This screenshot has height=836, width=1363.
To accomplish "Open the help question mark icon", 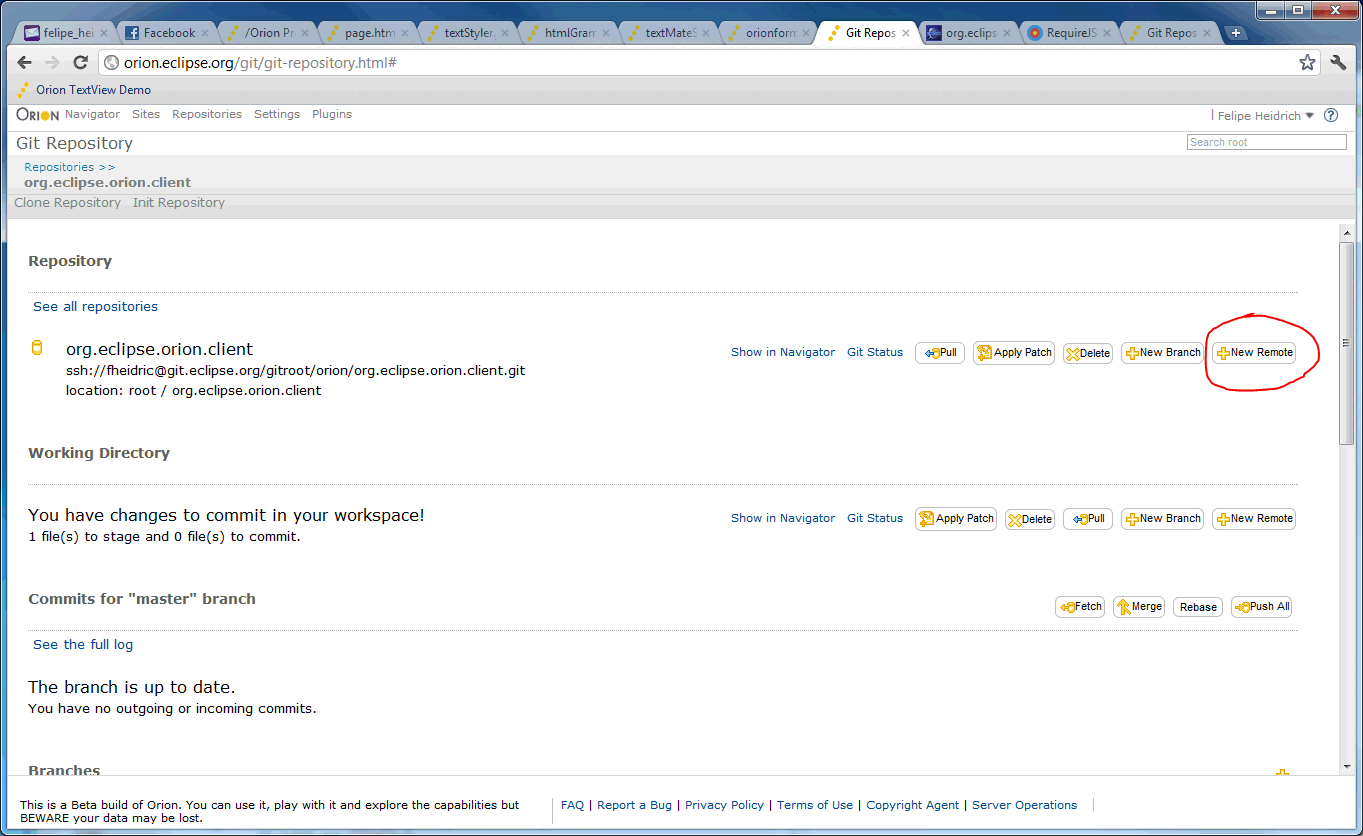I will point(1331,115).
